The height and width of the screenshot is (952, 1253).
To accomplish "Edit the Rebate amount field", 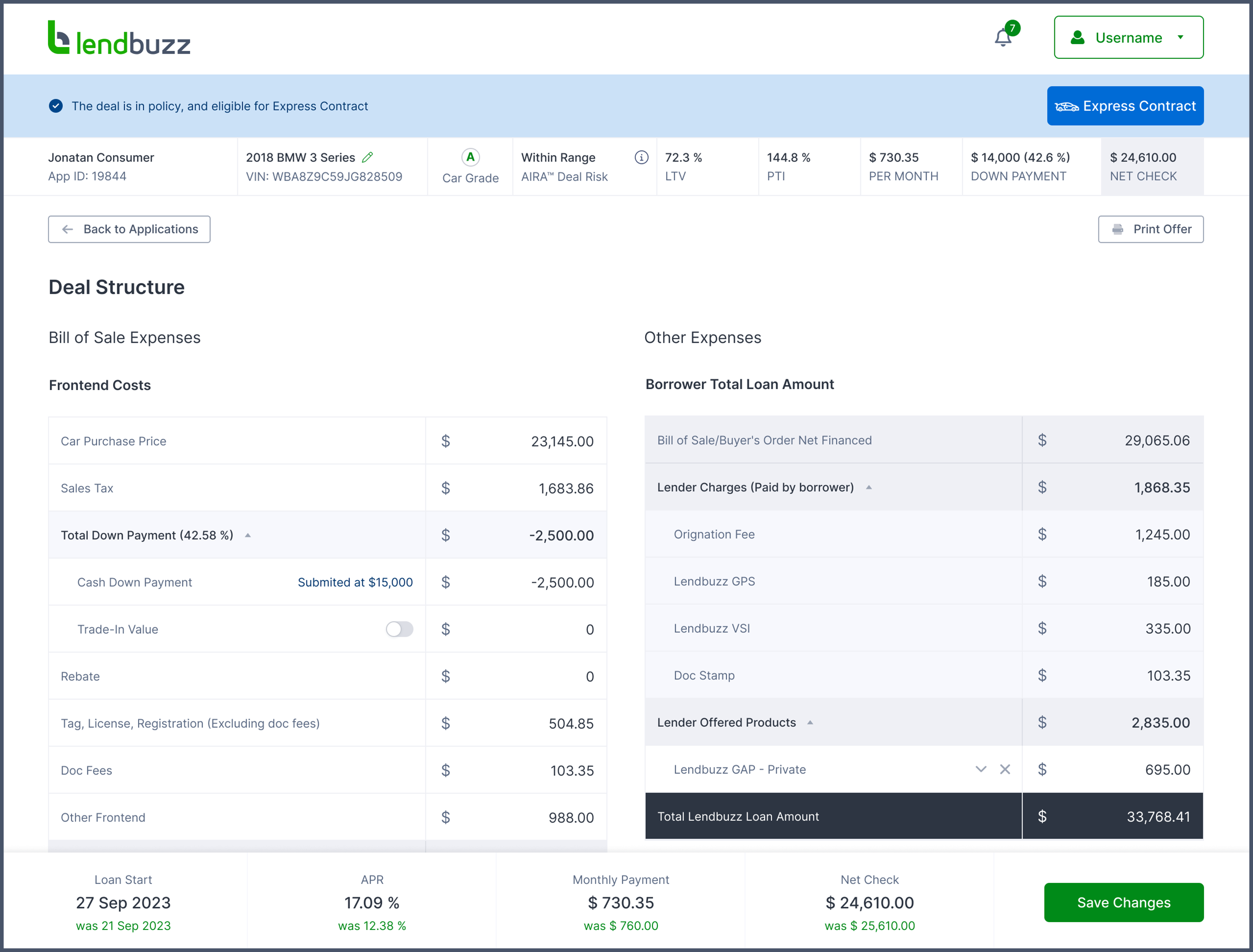I will [516, 676].
